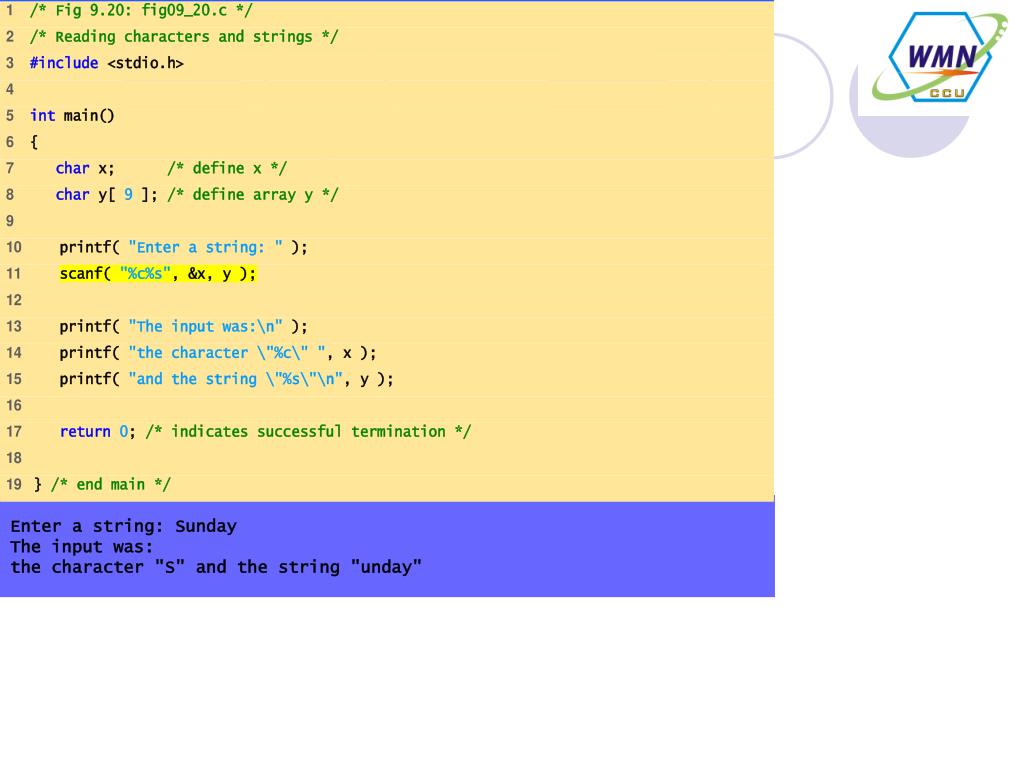Viewport: 1024px width, 768px height.
Task: Click the "char y[ 9 ];" declaration
Action: point(106,195)
